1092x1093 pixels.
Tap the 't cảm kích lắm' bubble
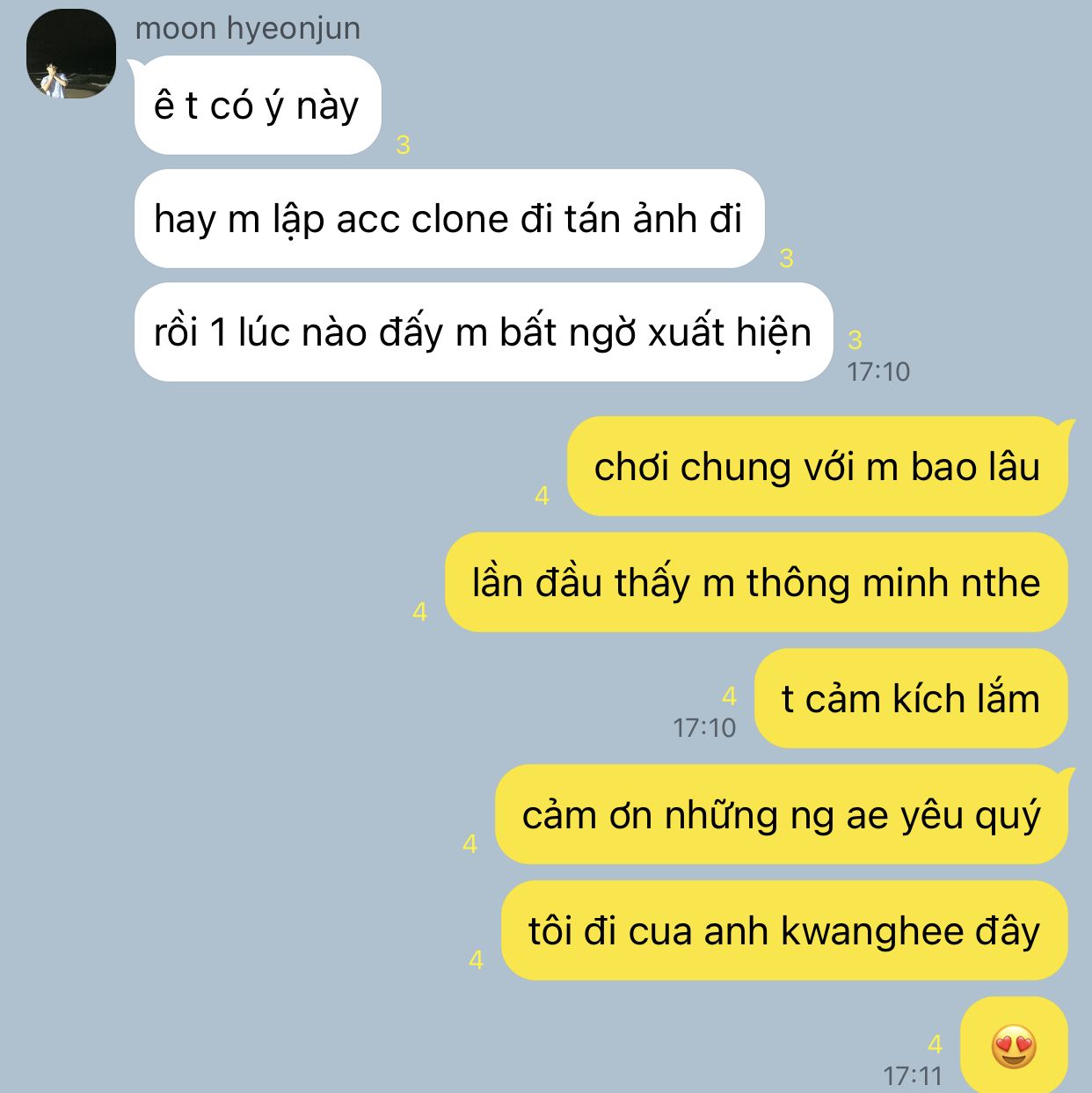tap(911, 698)
